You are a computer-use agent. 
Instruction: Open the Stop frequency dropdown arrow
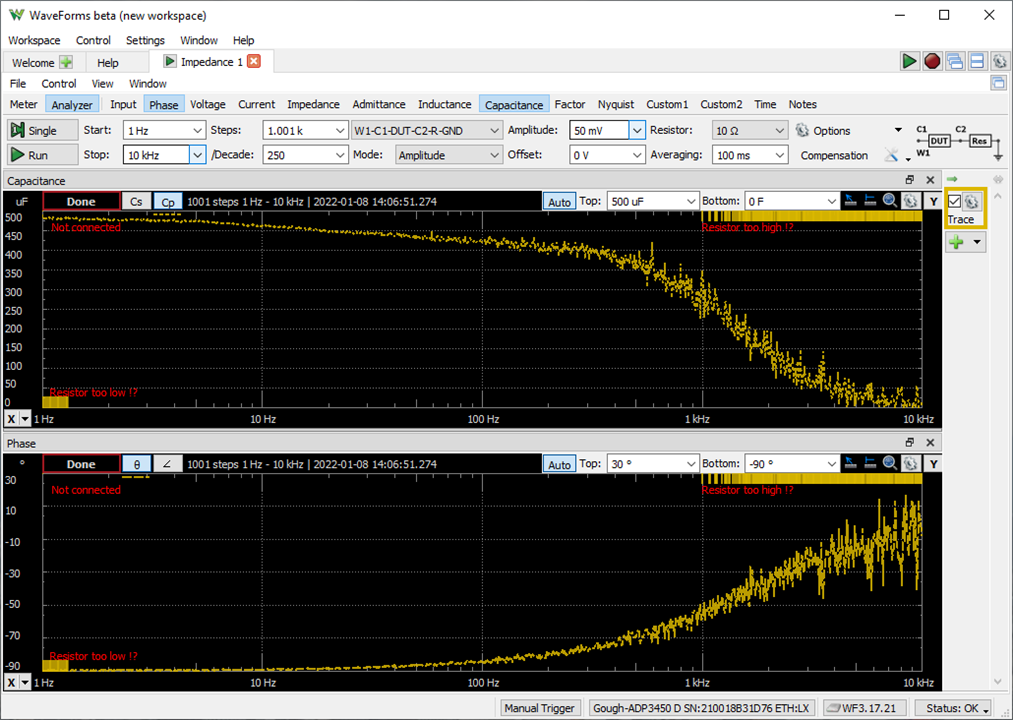point(197,155)
